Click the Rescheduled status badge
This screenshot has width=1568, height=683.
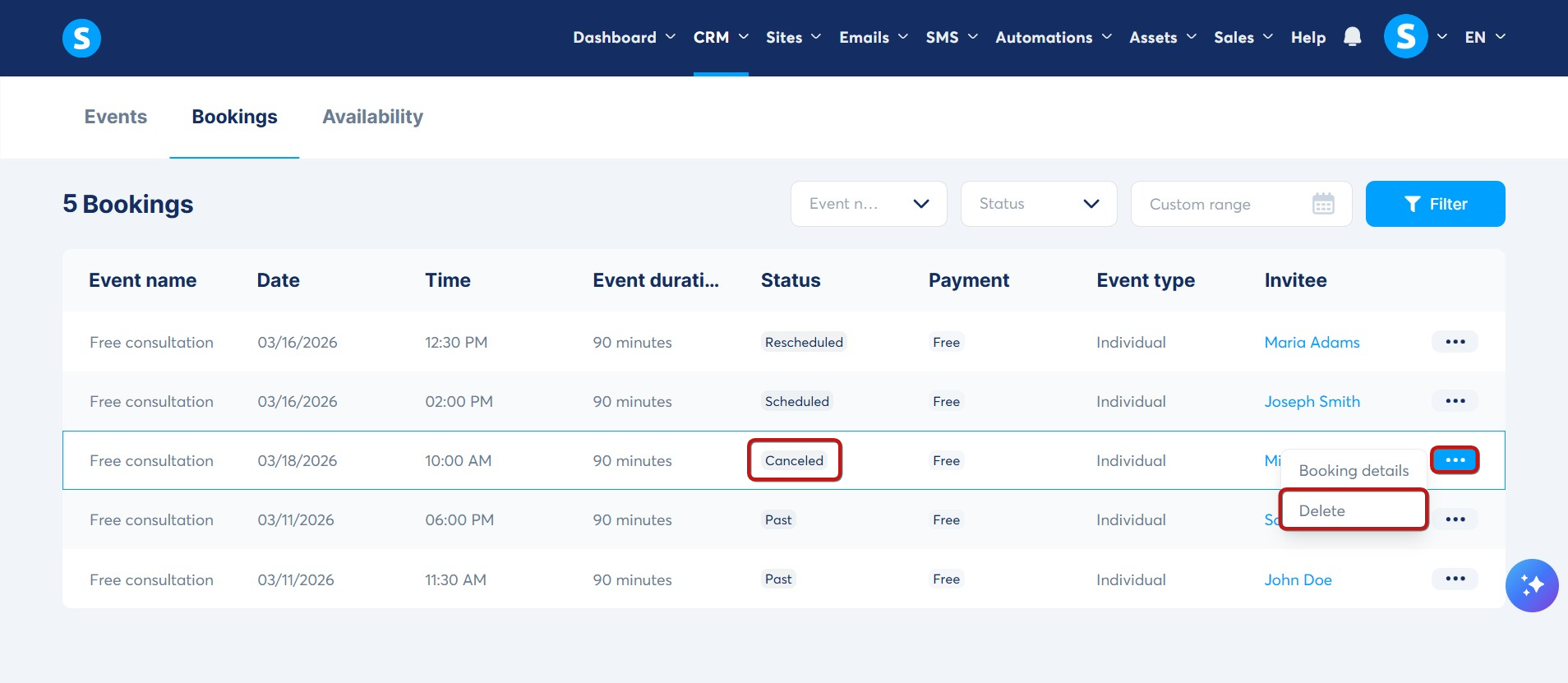click(x=804, y=342)
